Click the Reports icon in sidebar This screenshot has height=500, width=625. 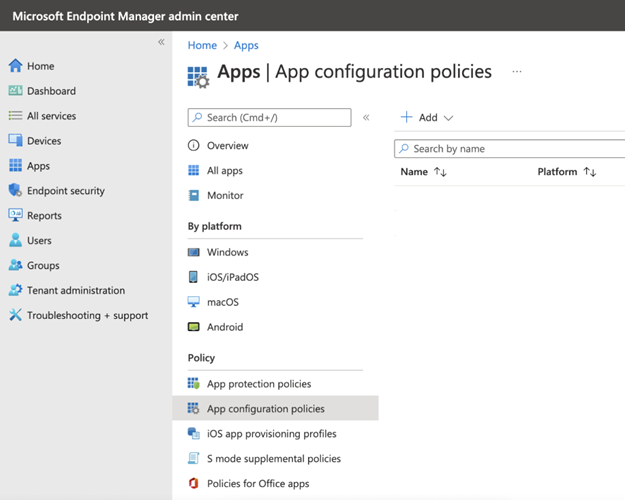tap(15, 216)
